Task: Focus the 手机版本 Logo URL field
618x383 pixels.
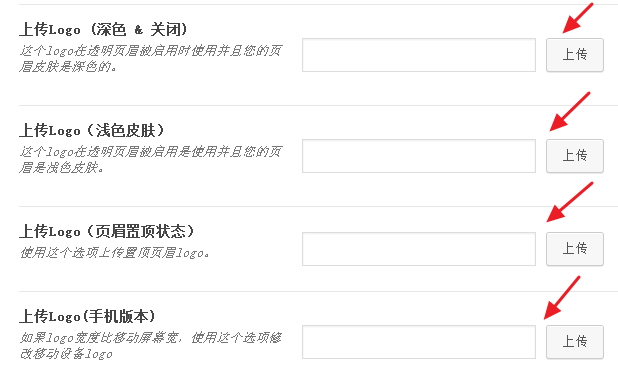Action: 419,342
